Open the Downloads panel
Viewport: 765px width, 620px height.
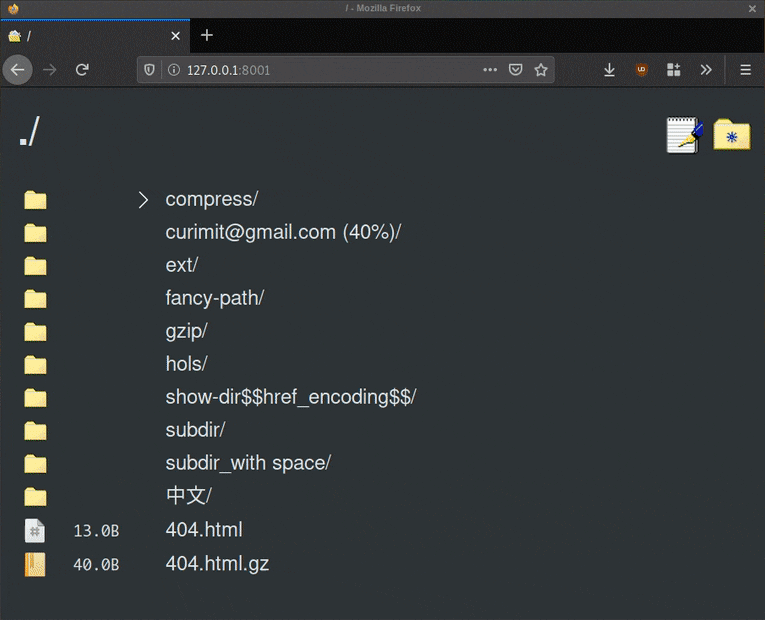609,70
